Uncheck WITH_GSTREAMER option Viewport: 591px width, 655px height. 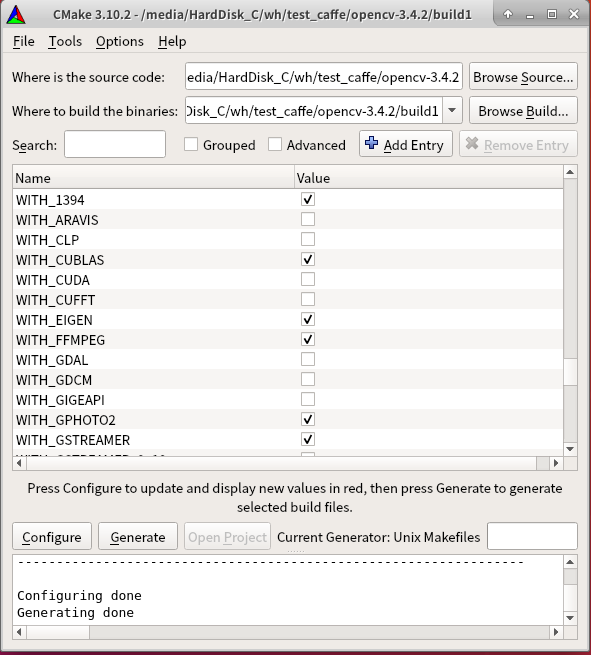[308, 439]
